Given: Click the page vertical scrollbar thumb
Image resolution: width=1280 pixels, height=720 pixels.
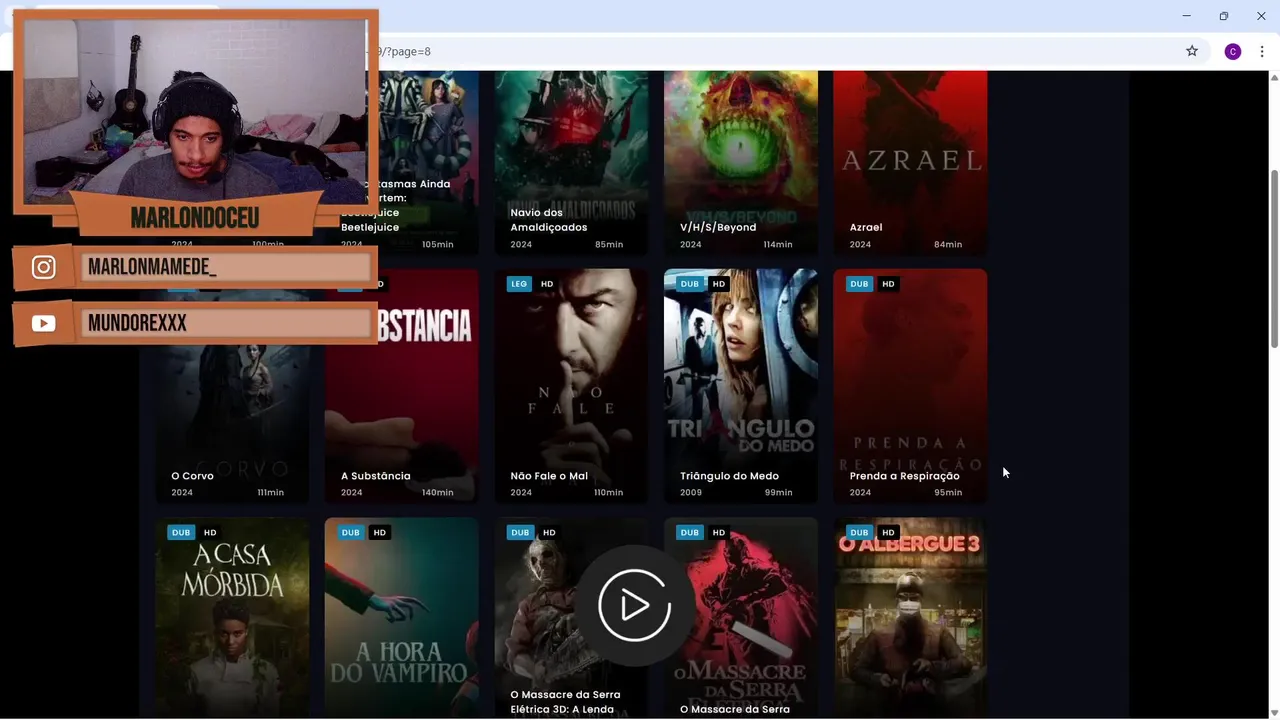Looking at the screenshot, I should click(1274, 259).
